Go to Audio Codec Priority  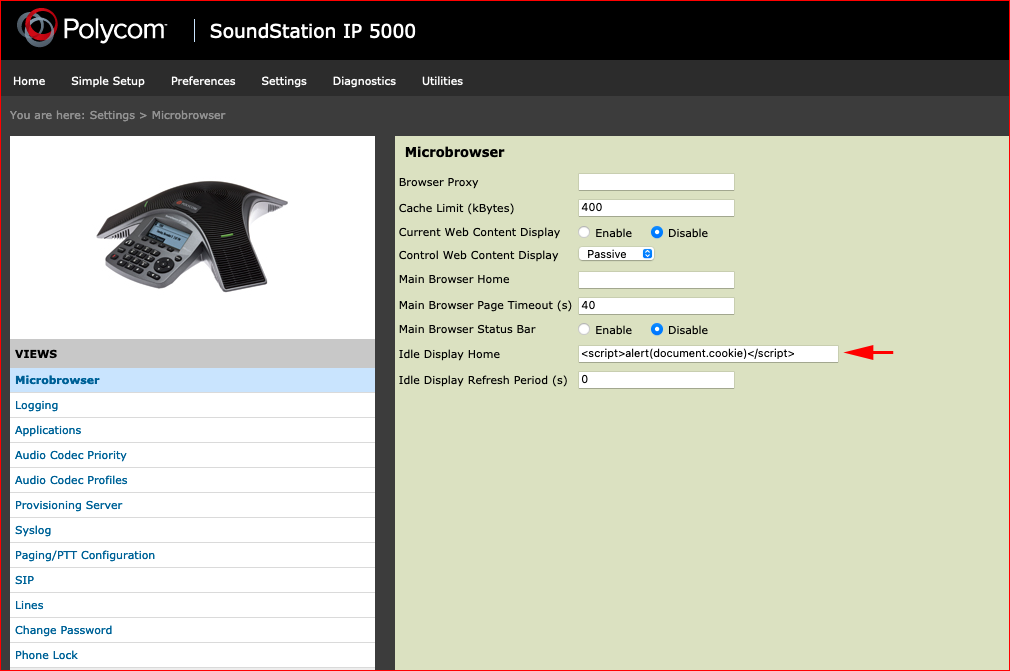pos(193,455)
